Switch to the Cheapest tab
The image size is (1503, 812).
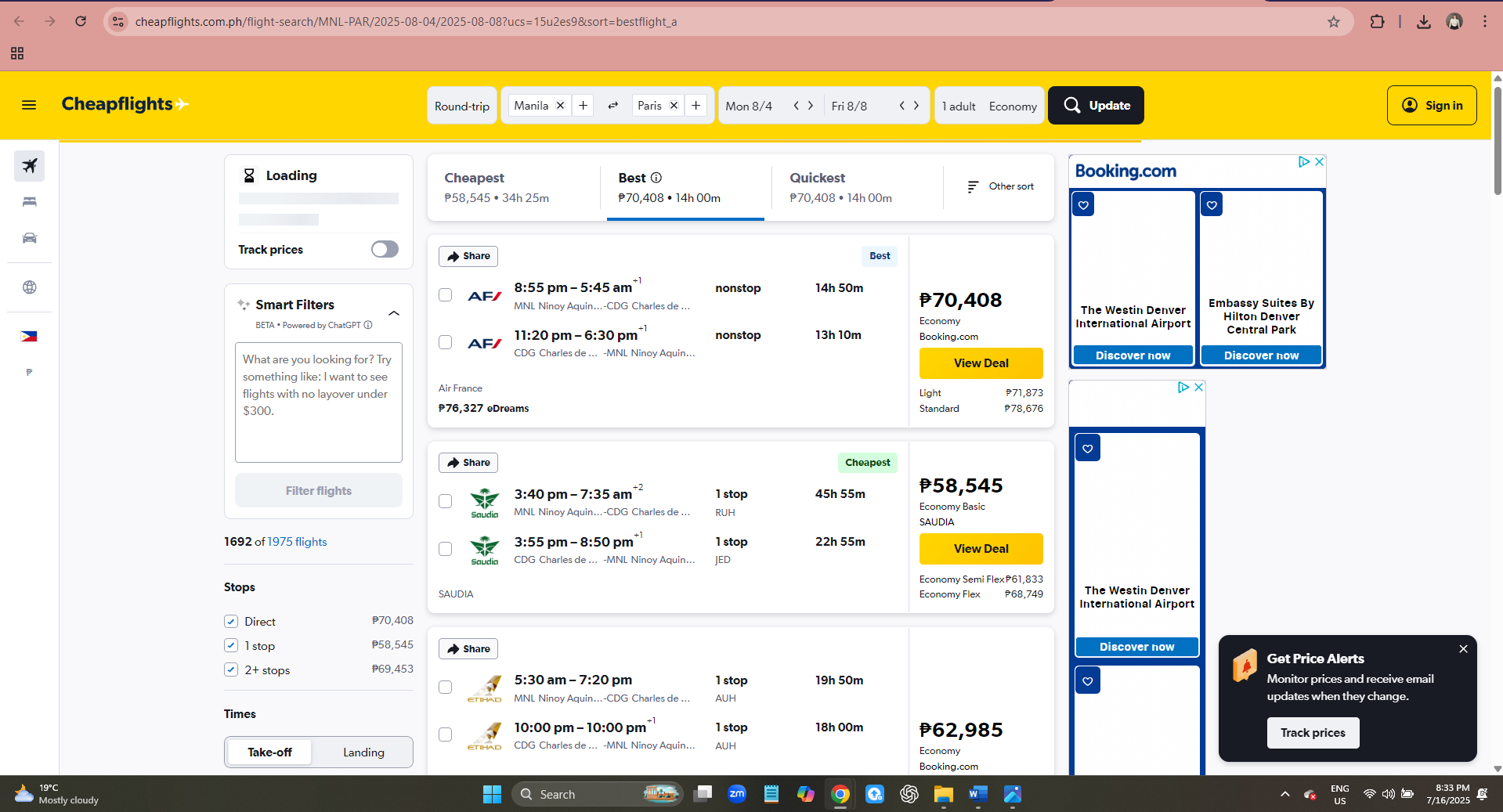[514, 187]
